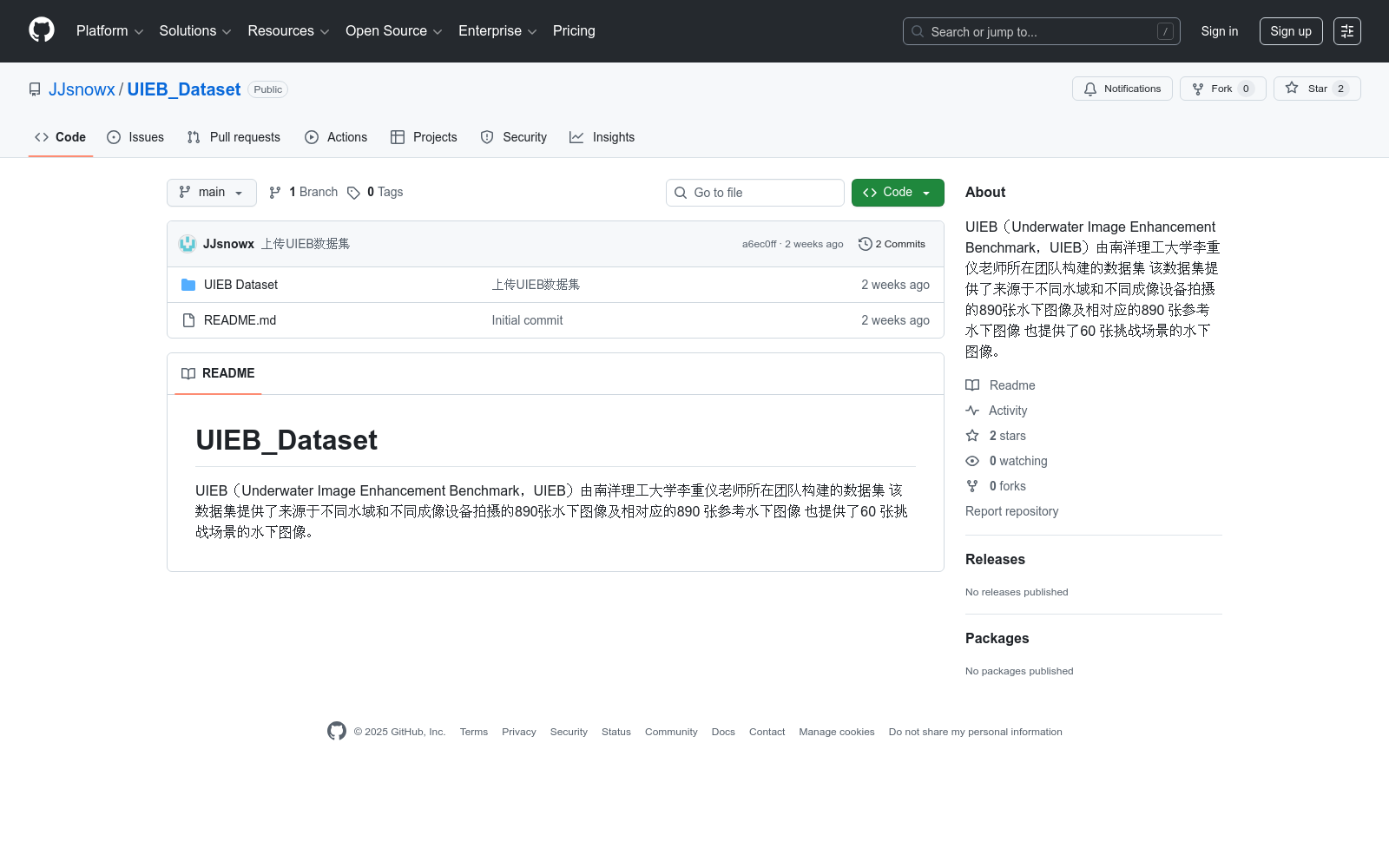Open the footer Status link

click(616, 732)
